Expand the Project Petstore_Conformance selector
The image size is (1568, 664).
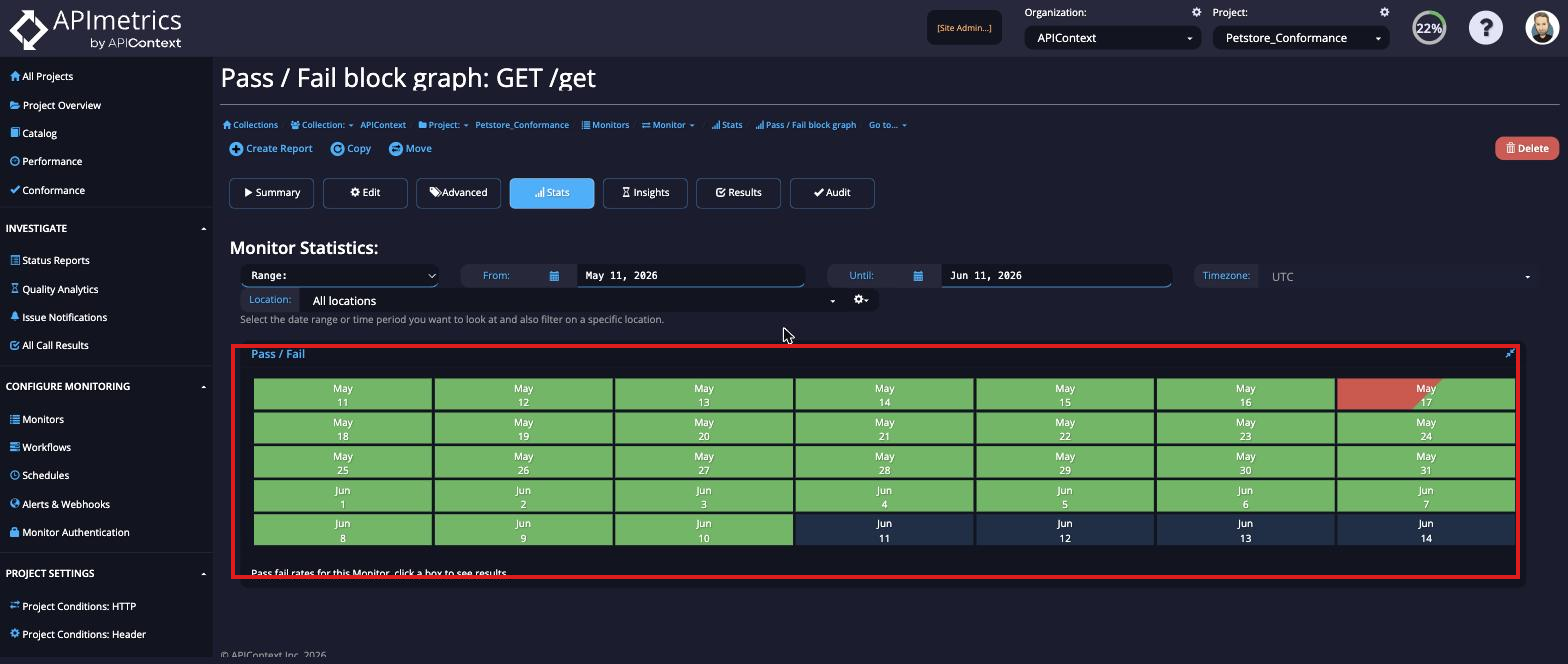click(x=1301, y=38)
